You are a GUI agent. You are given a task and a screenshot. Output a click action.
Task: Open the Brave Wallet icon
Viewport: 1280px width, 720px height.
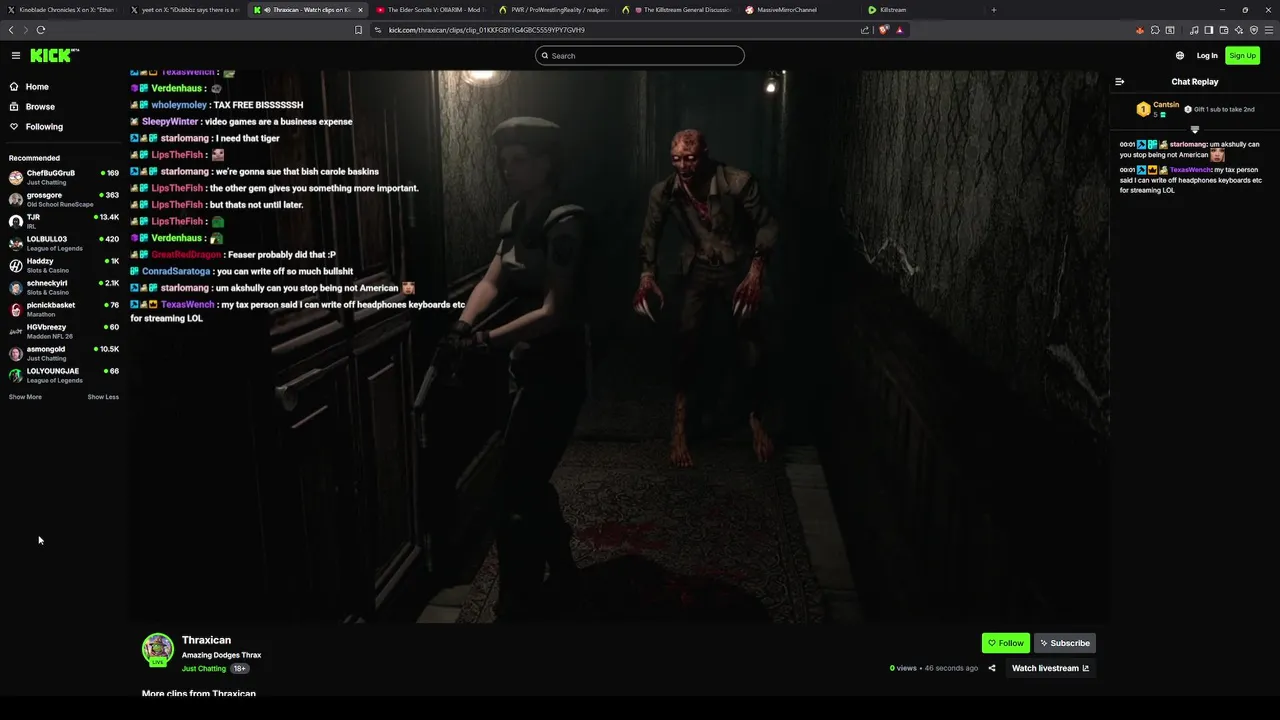pyautogui.click(x=1223, y=30)
